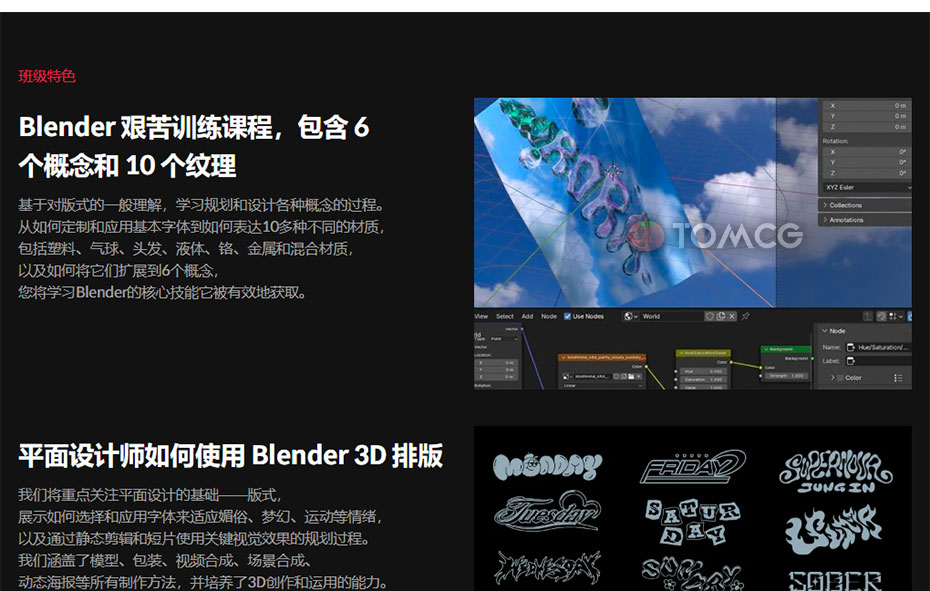Toggle the Color checkbox in Node panel
The width and height of the screenshot is (930, 591).
click(840, 378)
